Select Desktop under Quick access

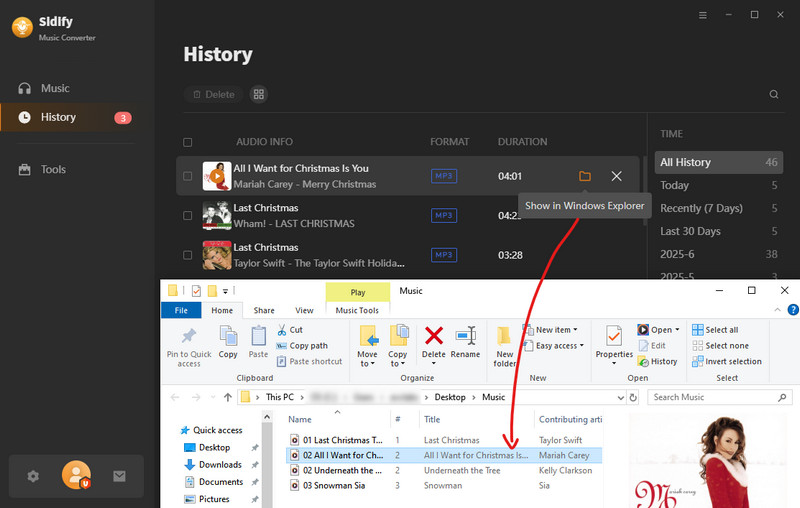pyautogui.click(x=214, y=447)
